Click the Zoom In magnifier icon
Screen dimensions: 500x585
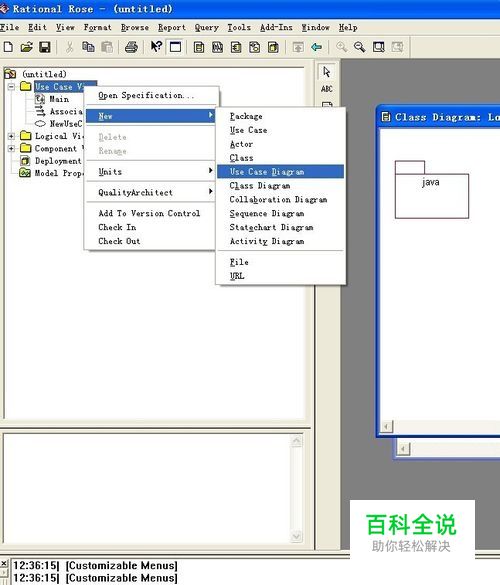point(341,47)
